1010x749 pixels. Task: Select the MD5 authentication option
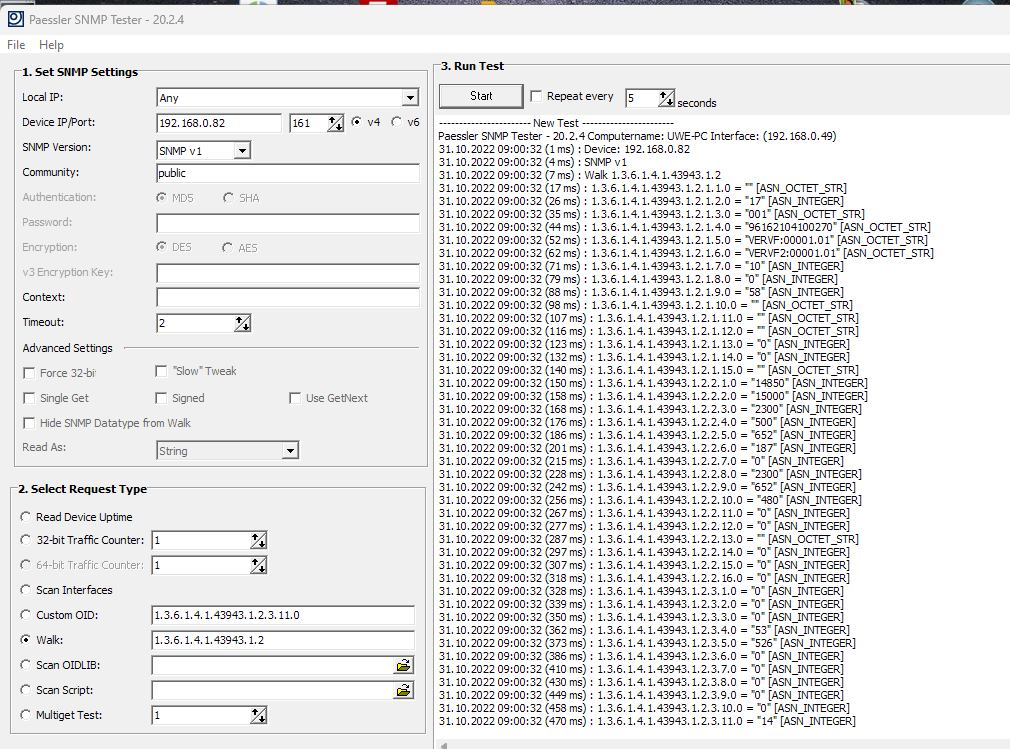[x=161, y=198]
